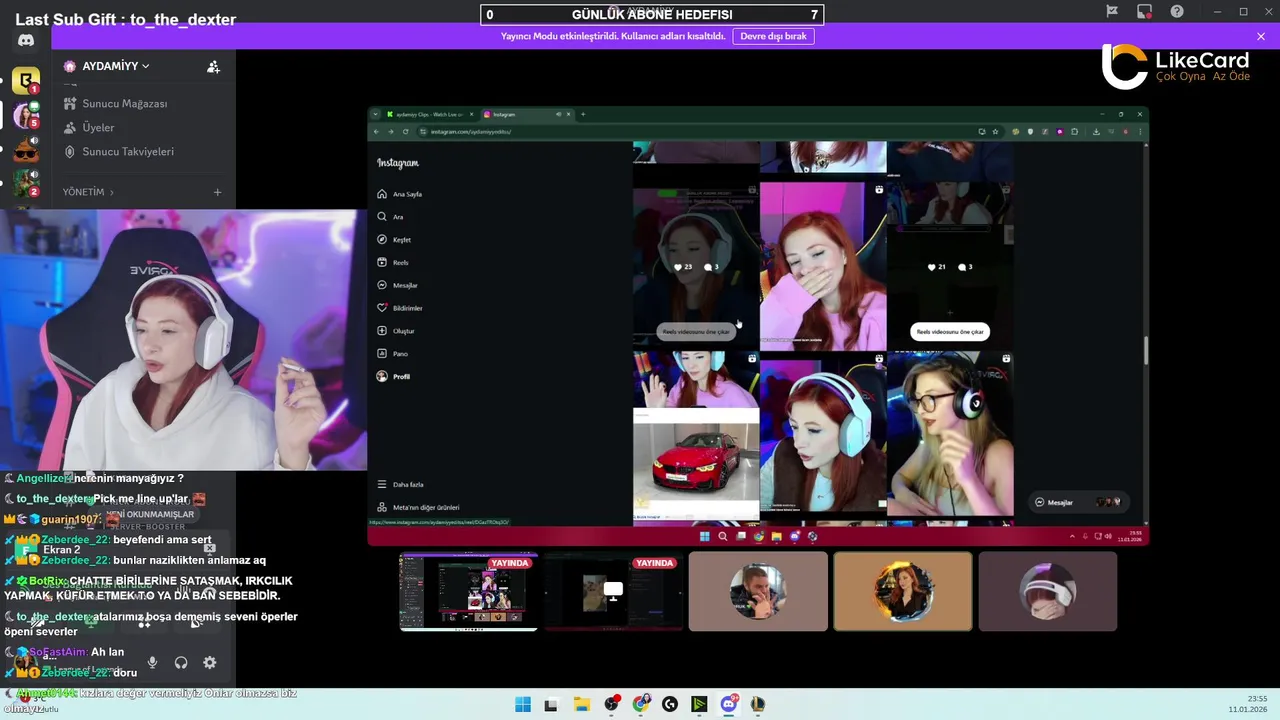Select participant tile with red-haired woman avatar

[903, 591]
